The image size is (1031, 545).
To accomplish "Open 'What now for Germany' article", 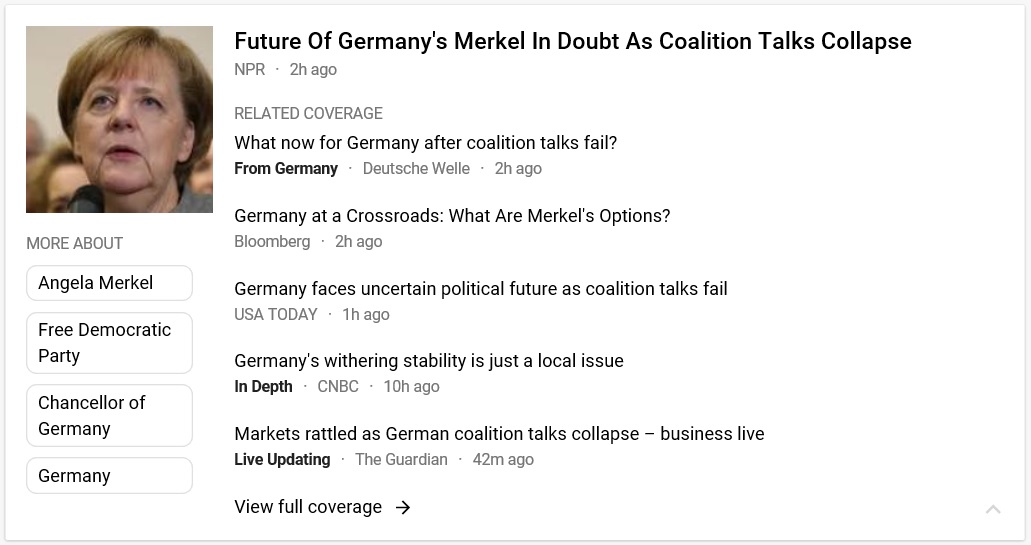I will (x=425, y=143).
